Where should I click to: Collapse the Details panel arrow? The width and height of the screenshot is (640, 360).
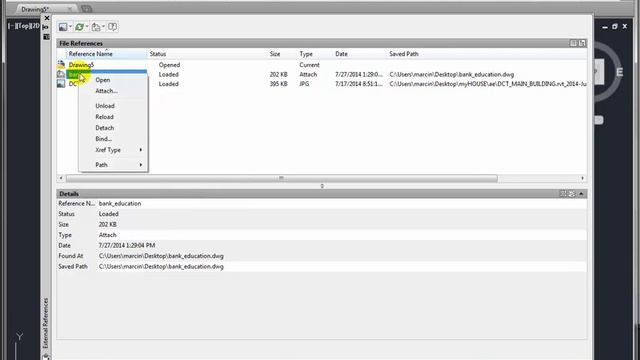point(581,194)
